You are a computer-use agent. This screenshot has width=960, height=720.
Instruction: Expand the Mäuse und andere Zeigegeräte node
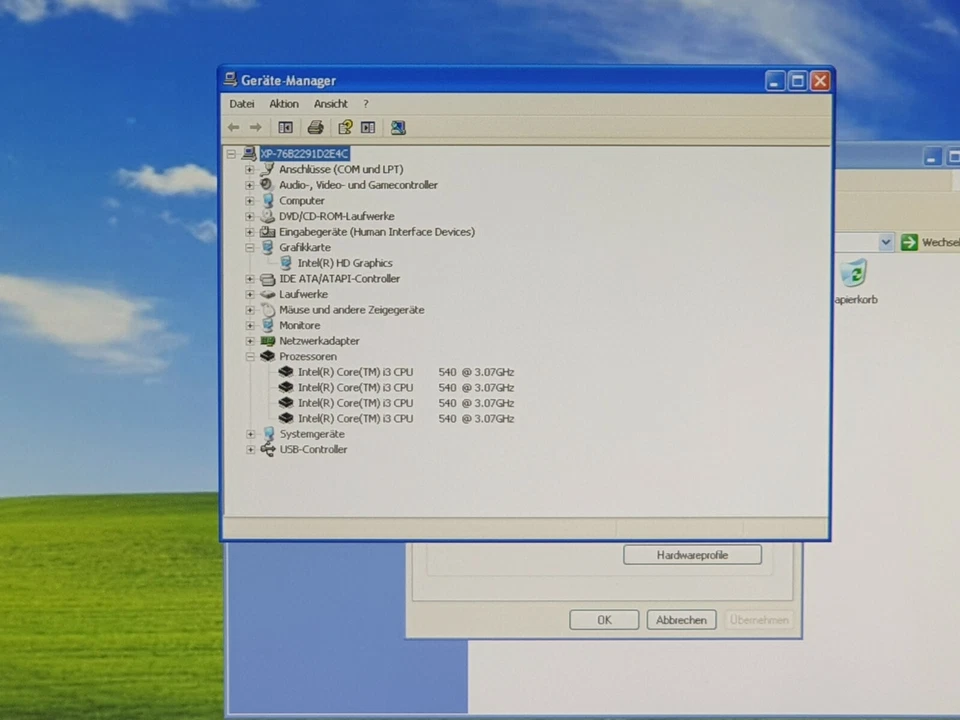click(250, 310)
